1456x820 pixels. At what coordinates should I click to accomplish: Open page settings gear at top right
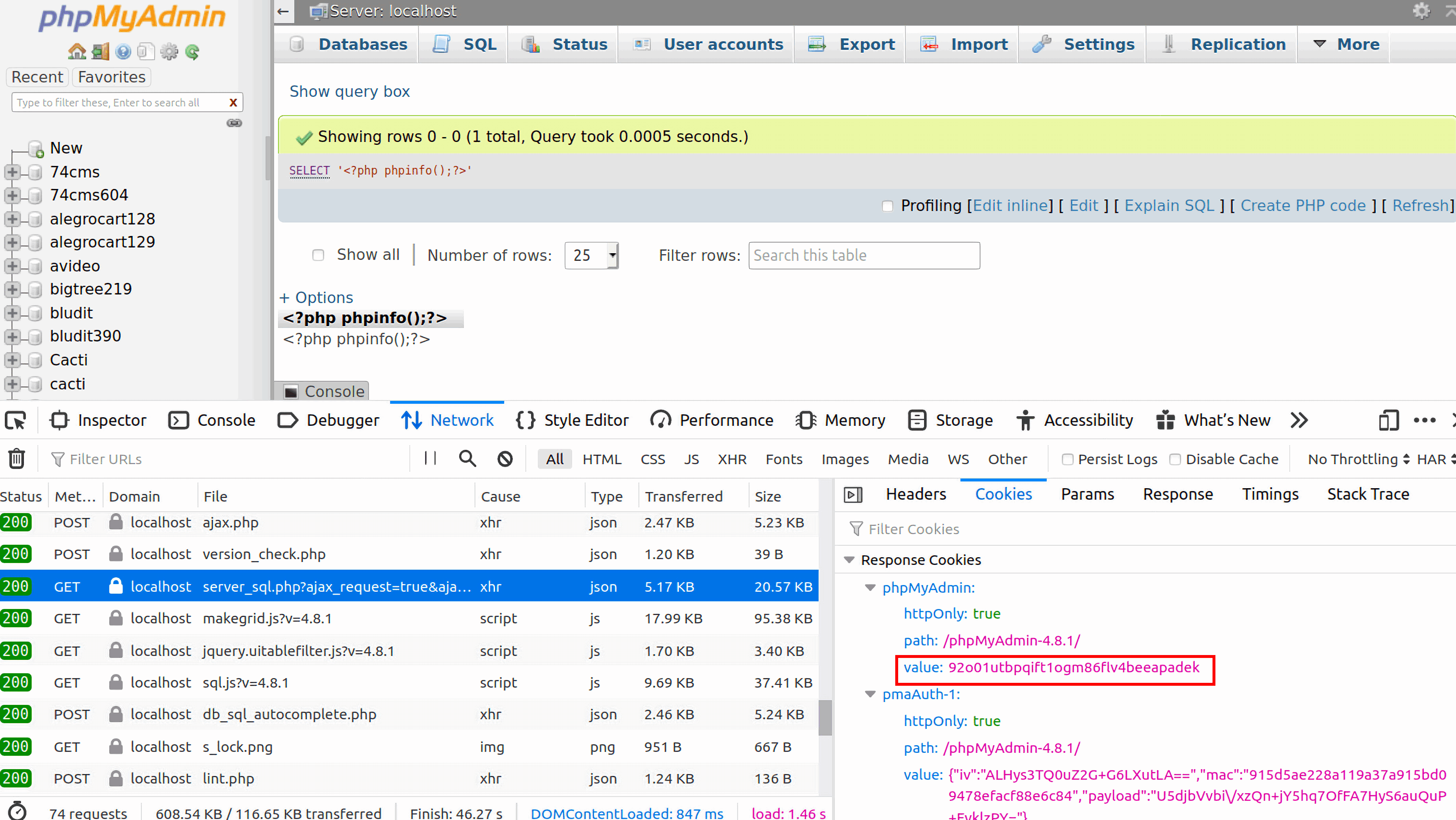coord(1421,11)
